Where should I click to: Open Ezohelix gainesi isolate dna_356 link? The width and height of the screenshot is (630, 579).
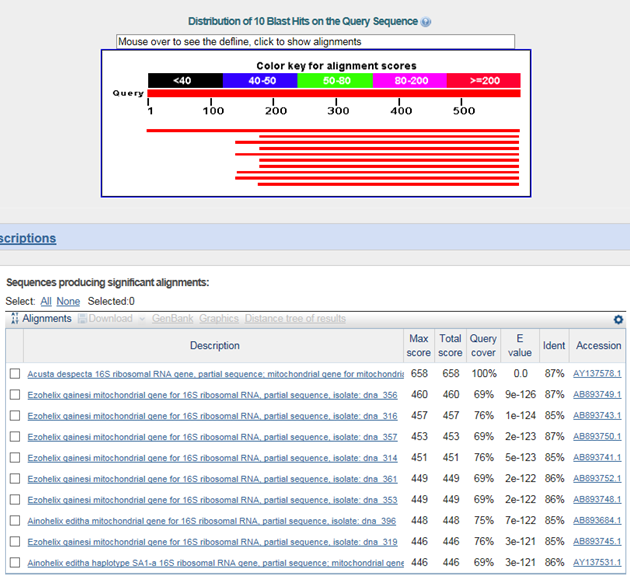click(212, 395)
